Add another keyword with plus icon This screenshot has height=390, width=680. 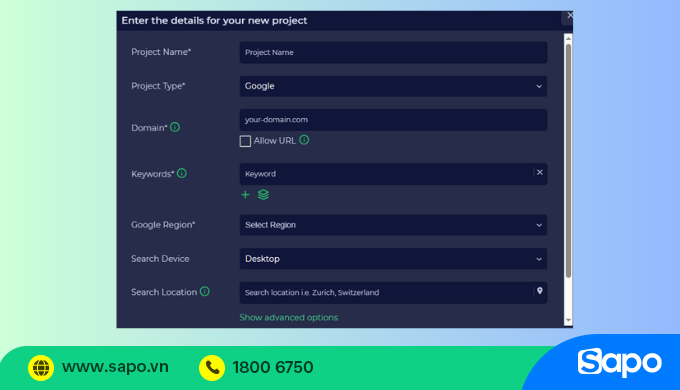click(x=245, y=195)
